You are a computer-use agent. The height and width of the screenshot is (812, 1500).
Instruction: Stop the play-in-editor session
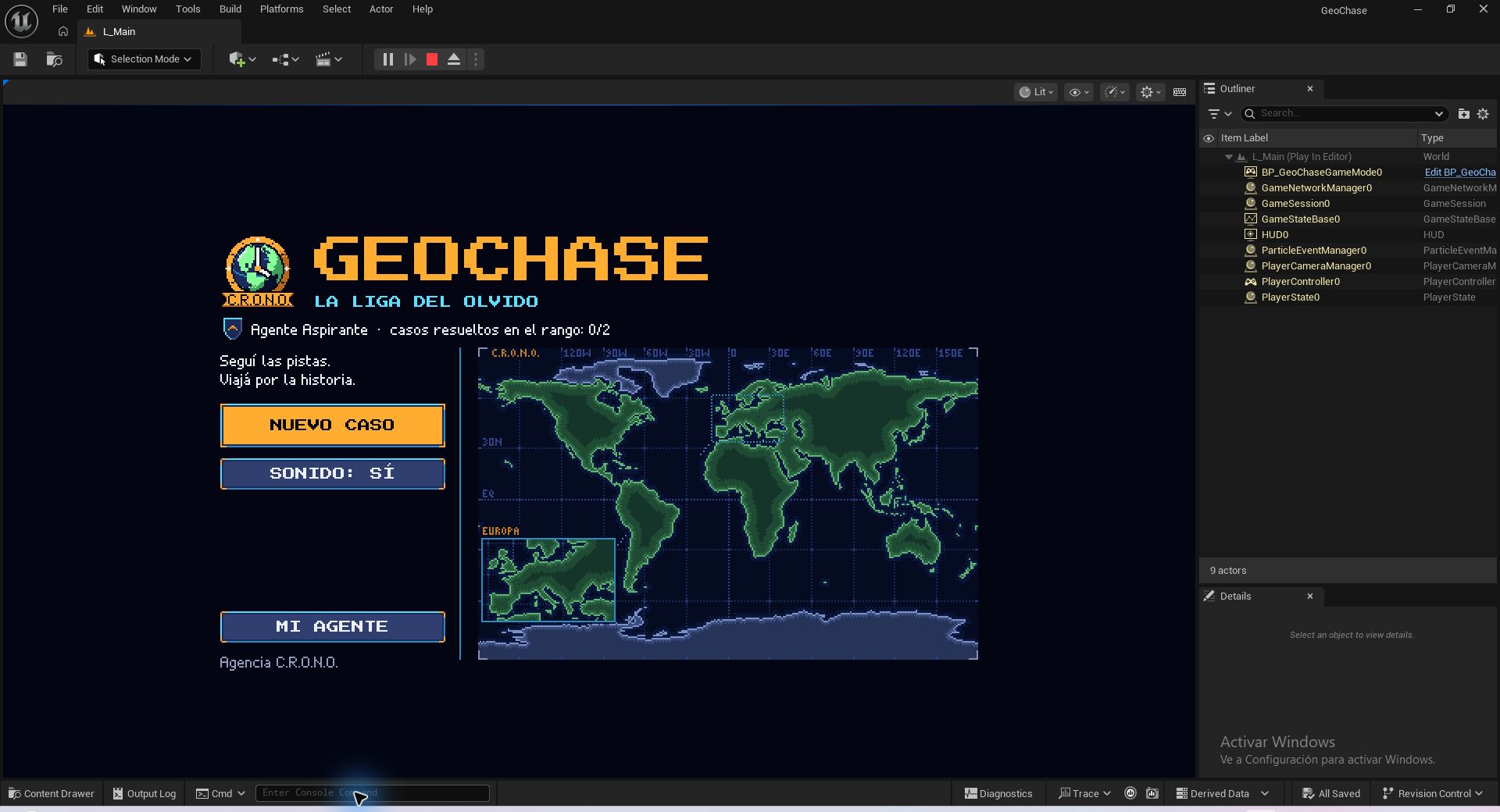coord(432,59)
